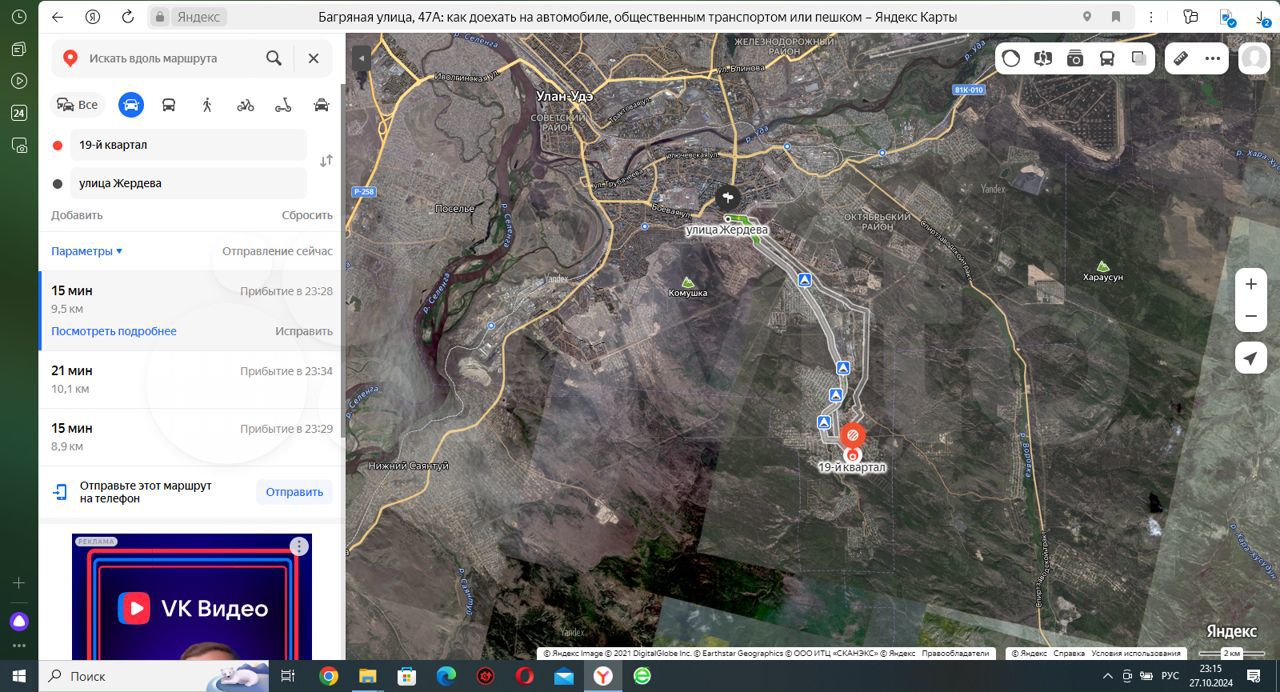1280x692 pixels.
Task: Open Chrome from the taskbar
Action: pos(328,676)
